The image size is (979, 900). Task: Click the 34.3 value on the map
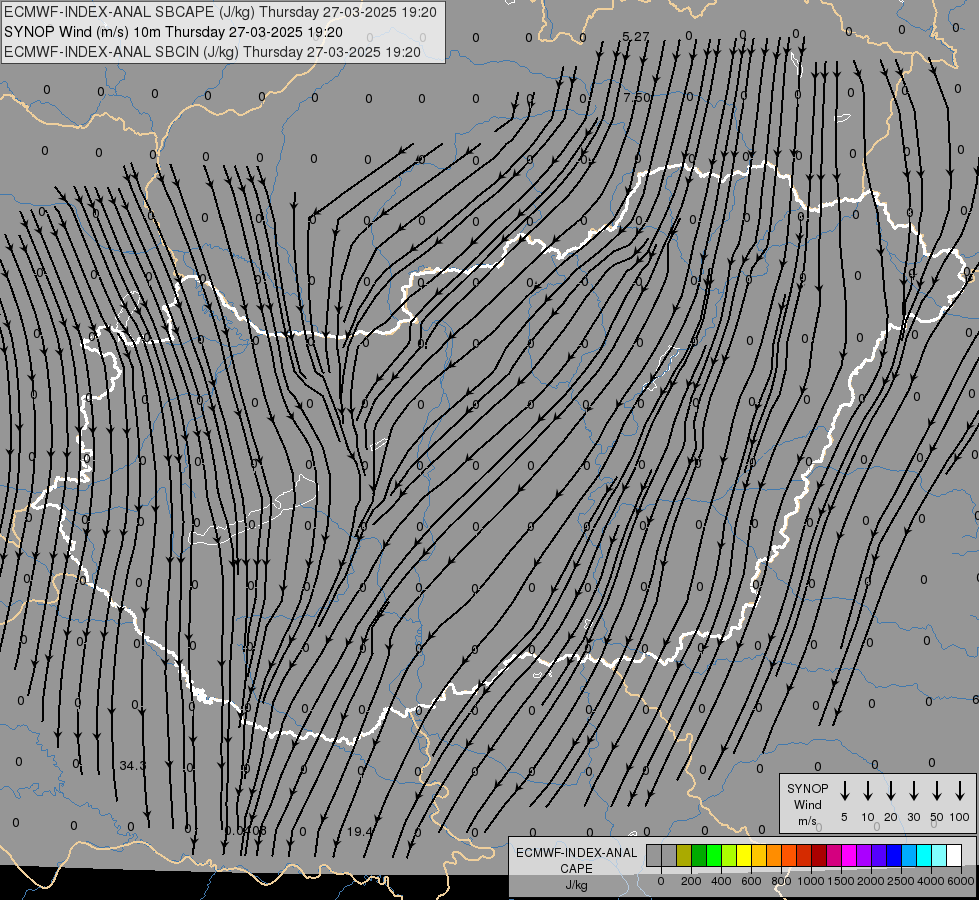pos(132,765)
